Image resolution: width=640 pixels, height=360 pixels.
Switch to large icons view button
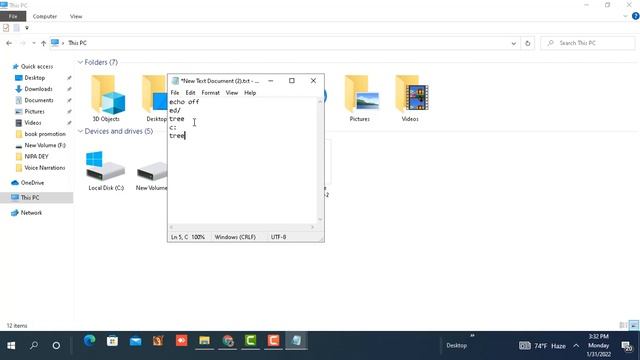(x=633, y=325)
